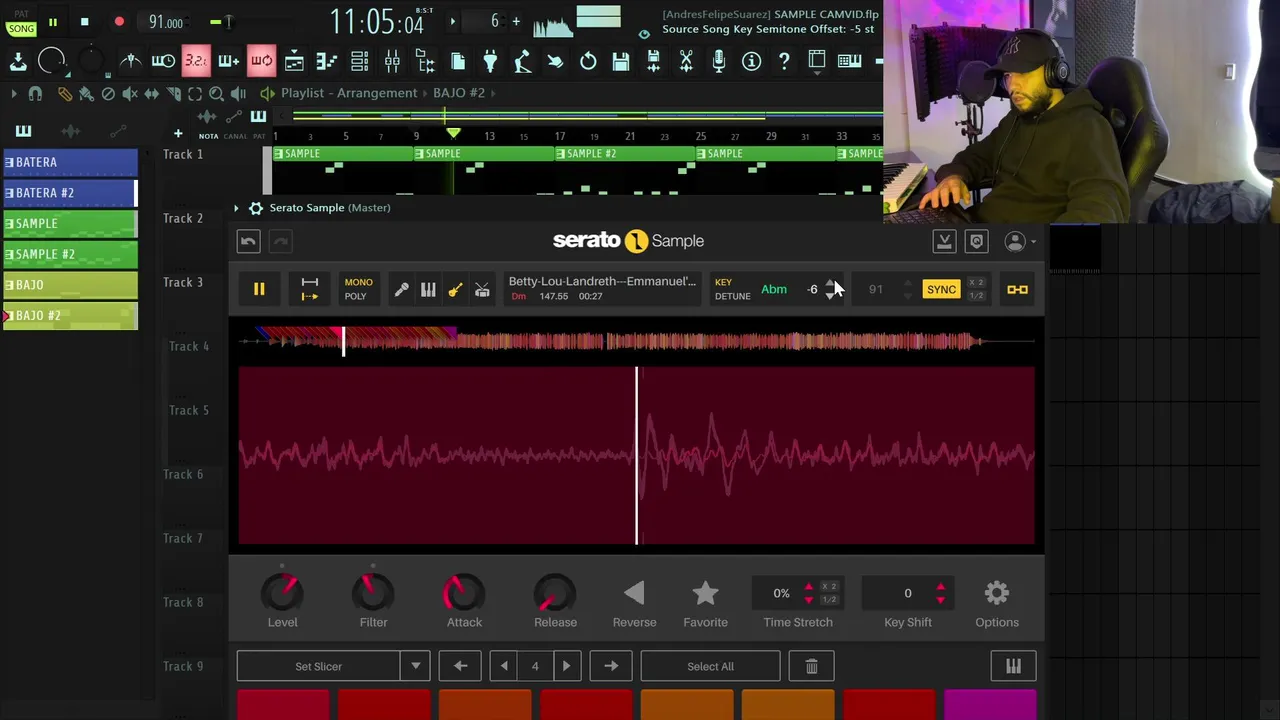Open the Channel rack icon
This screenshot has width=1280, height=720.
point(359,62)
